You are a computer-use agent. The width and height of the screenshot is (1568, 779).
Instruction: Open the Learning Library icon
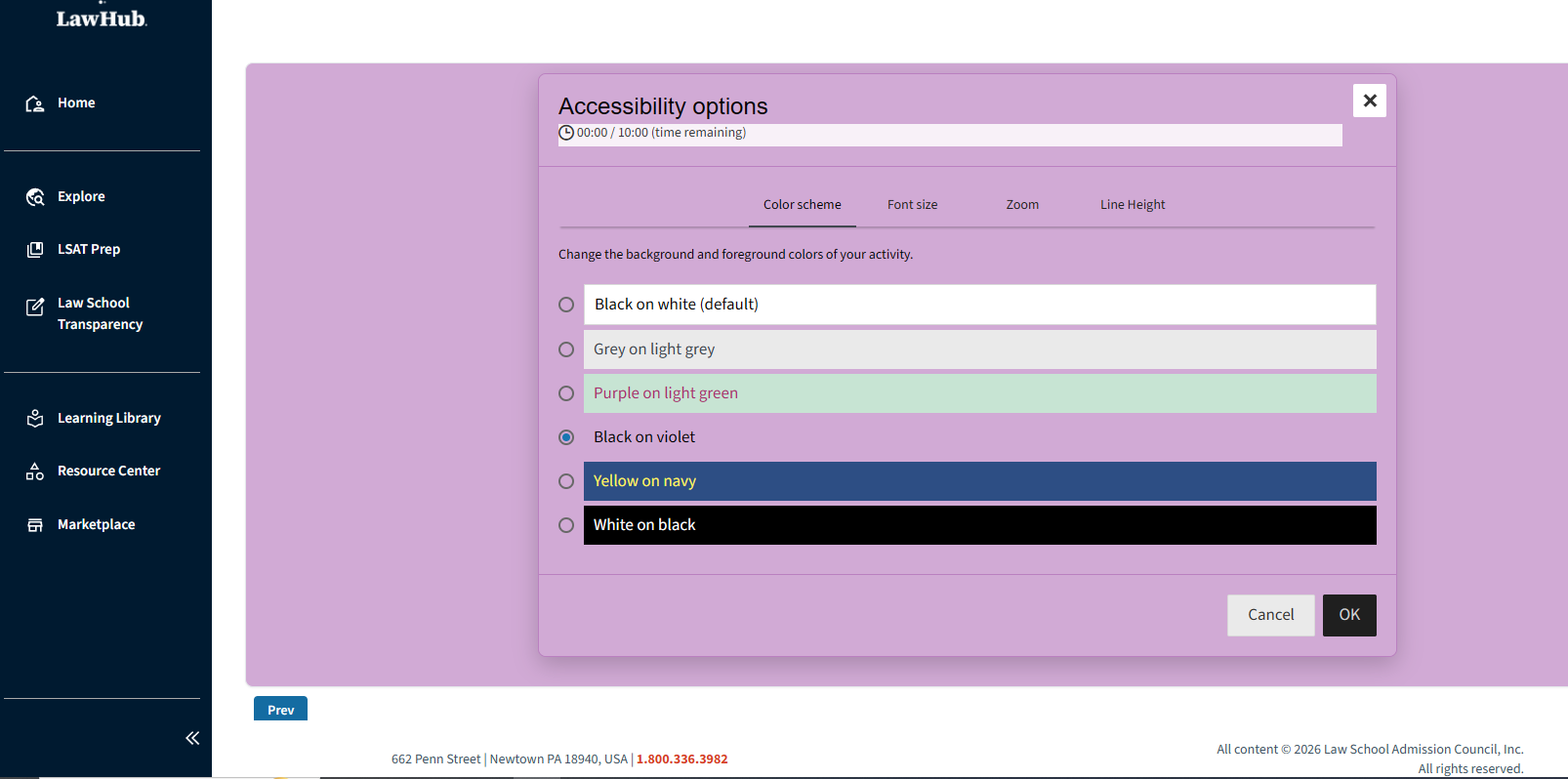(35, 418)
